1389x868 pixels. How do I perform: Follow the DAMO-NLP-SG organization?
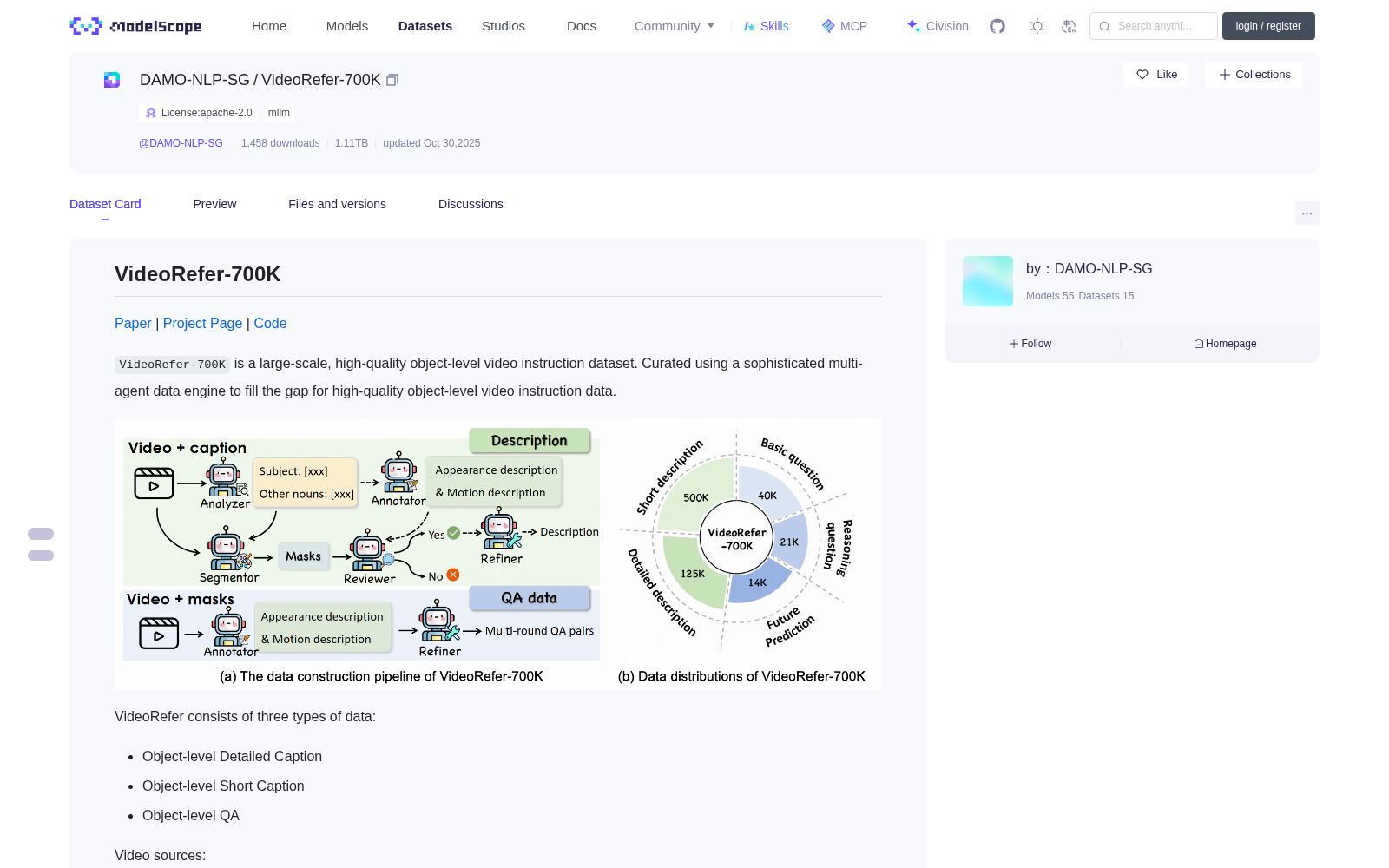tap(1030, 344)
